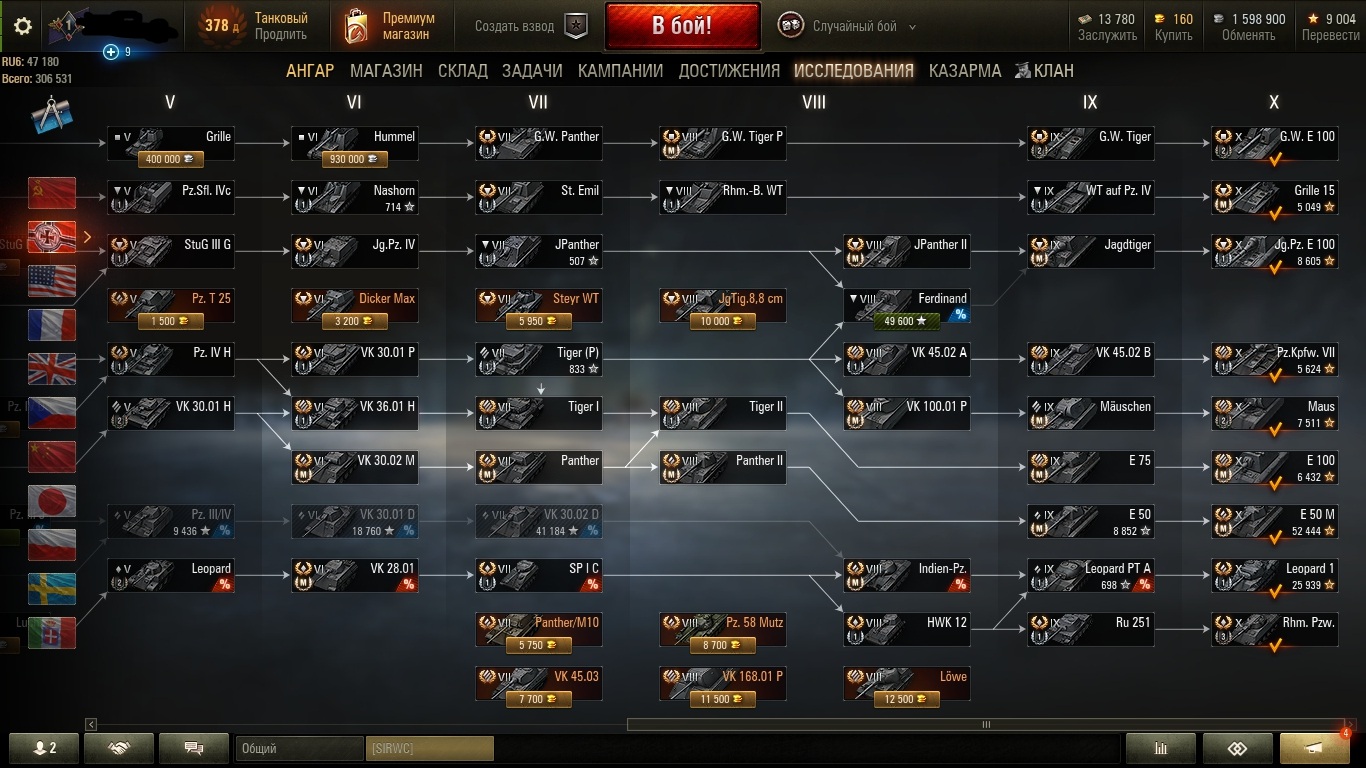Screen dimensions: 1366x768
Task: Expand the selected nation arrow chevron
Action: [x=88, y=237]
